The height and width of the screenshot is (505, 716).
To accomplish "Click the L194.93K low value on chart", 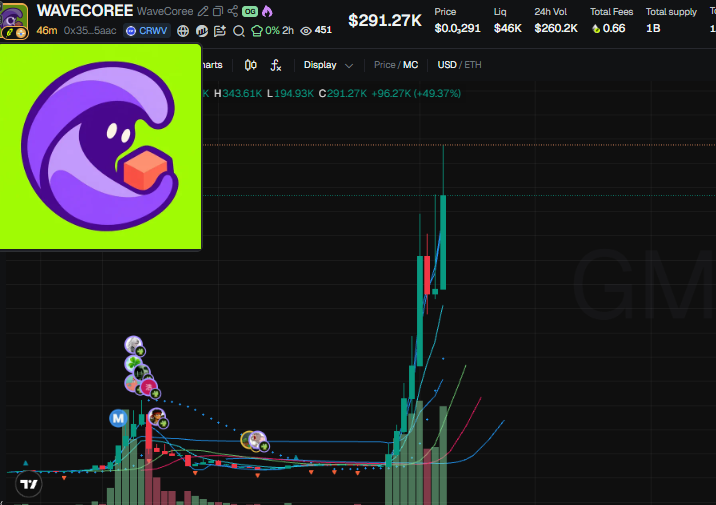I will tap(290, 94).
